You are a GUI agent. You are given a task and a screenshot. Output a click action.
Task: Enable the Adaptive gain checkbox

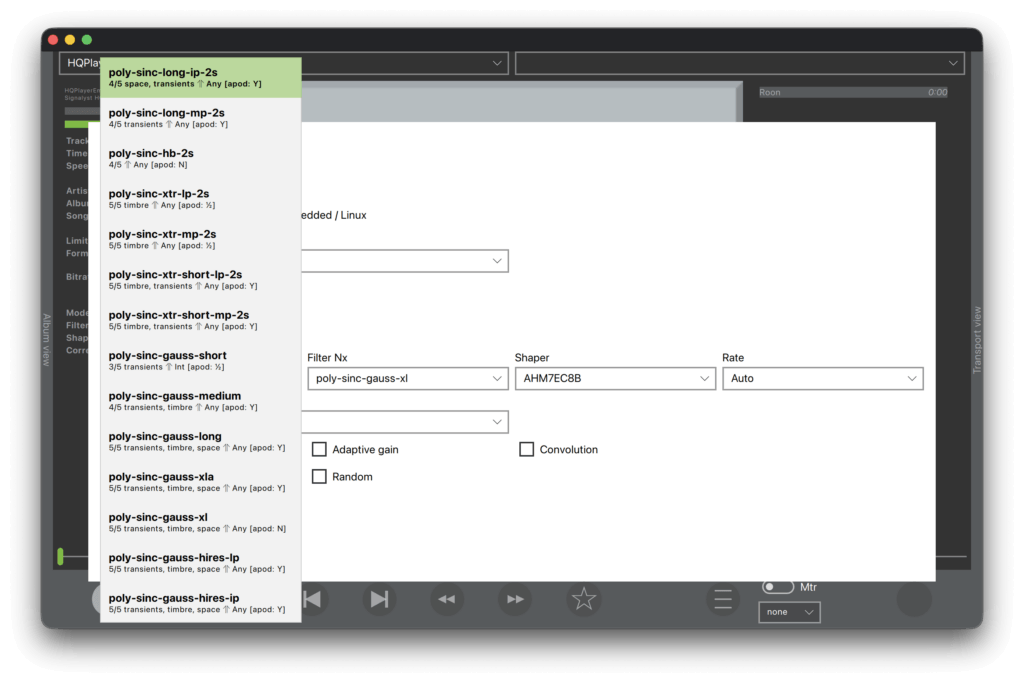(x=319, y=449)
